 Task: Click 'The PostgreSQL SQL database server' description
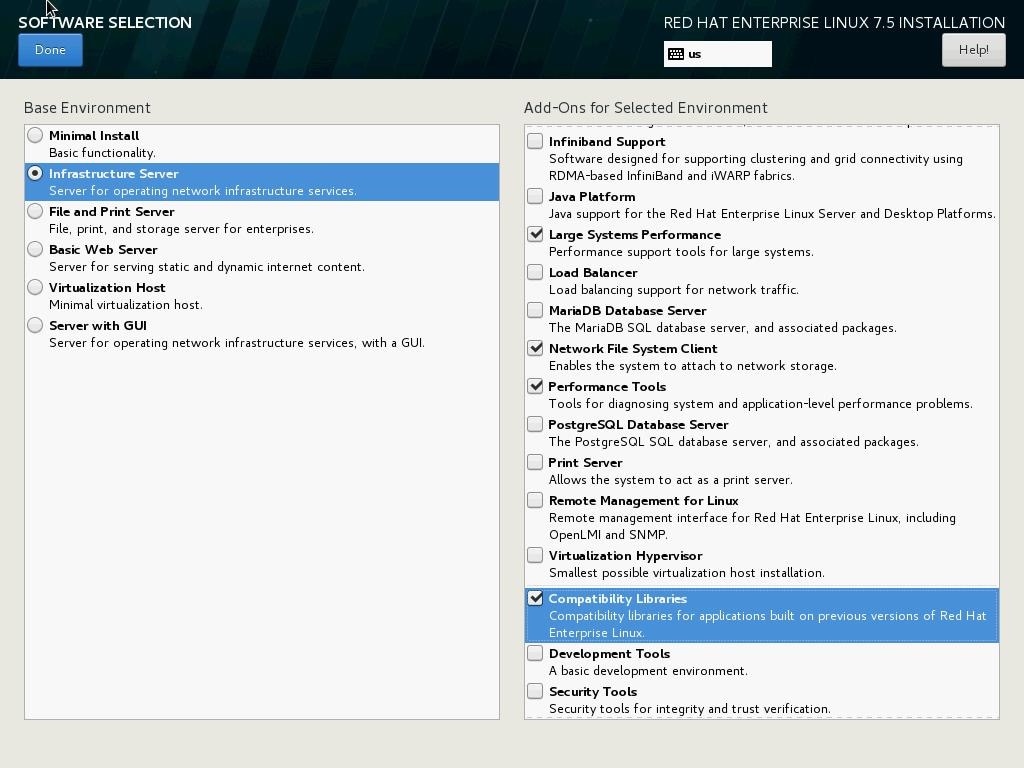733,441
